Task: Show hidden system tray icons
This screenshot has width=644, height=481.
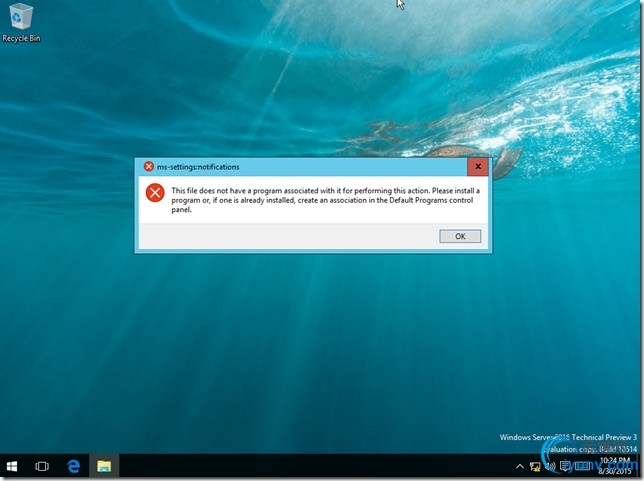Action: point(520,466)
